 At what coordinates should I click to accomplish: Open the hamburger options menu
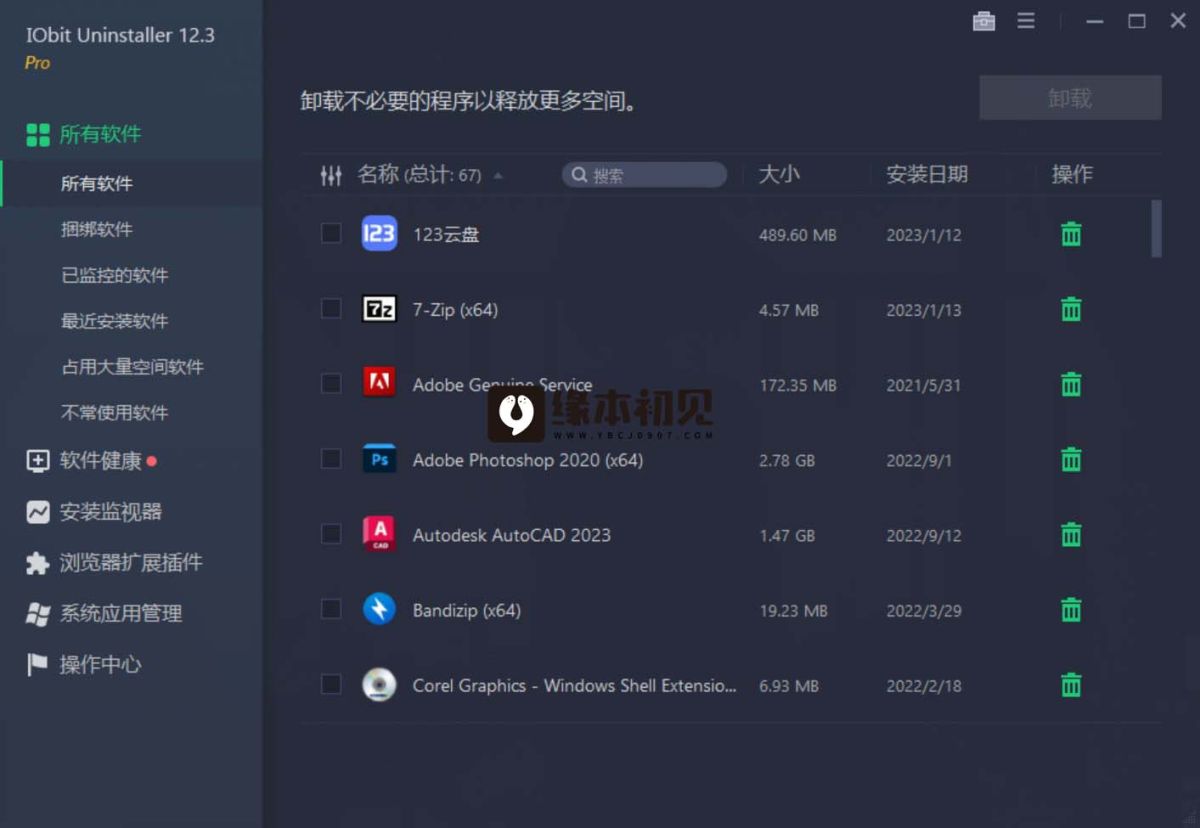pyautogui.click(x=1026, y=21)
